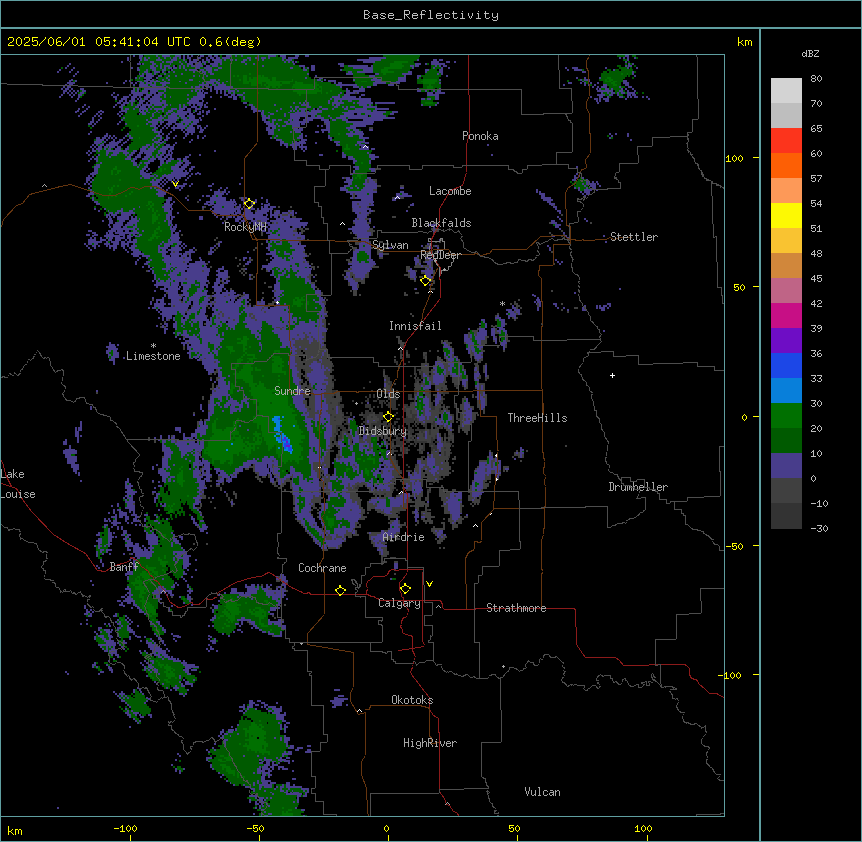
Task: Select the light blue 30-33 dBZ swatch
Action: coord(786,391)
